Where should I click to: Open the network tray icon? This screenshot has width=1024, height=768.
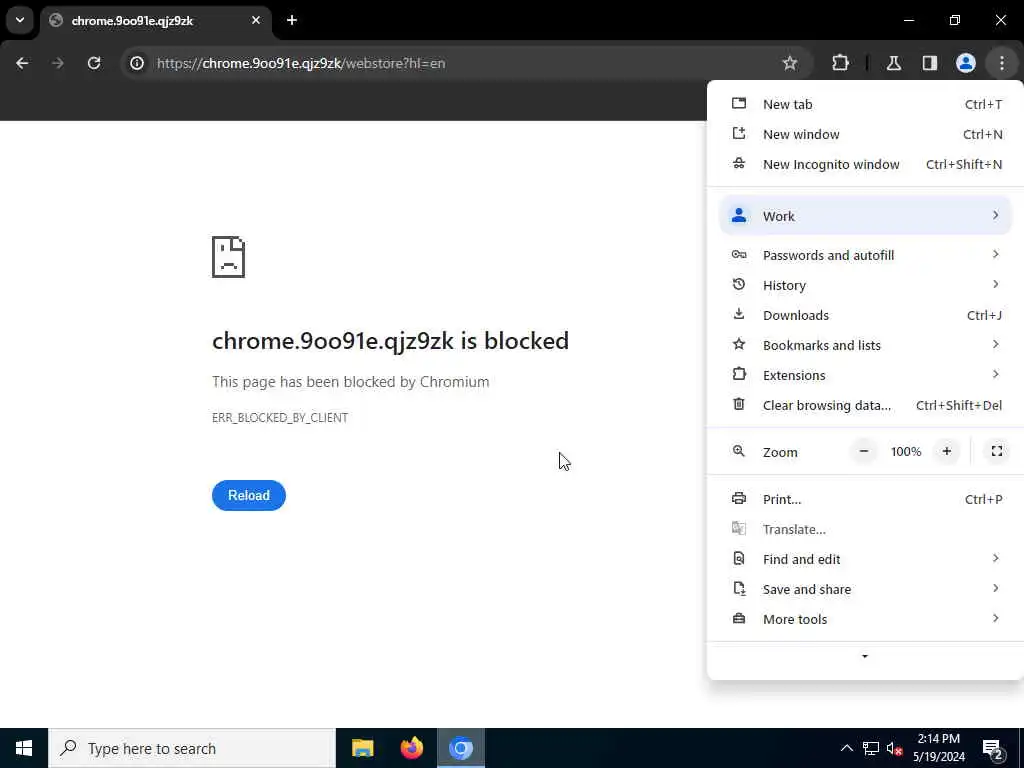point(871,748)
